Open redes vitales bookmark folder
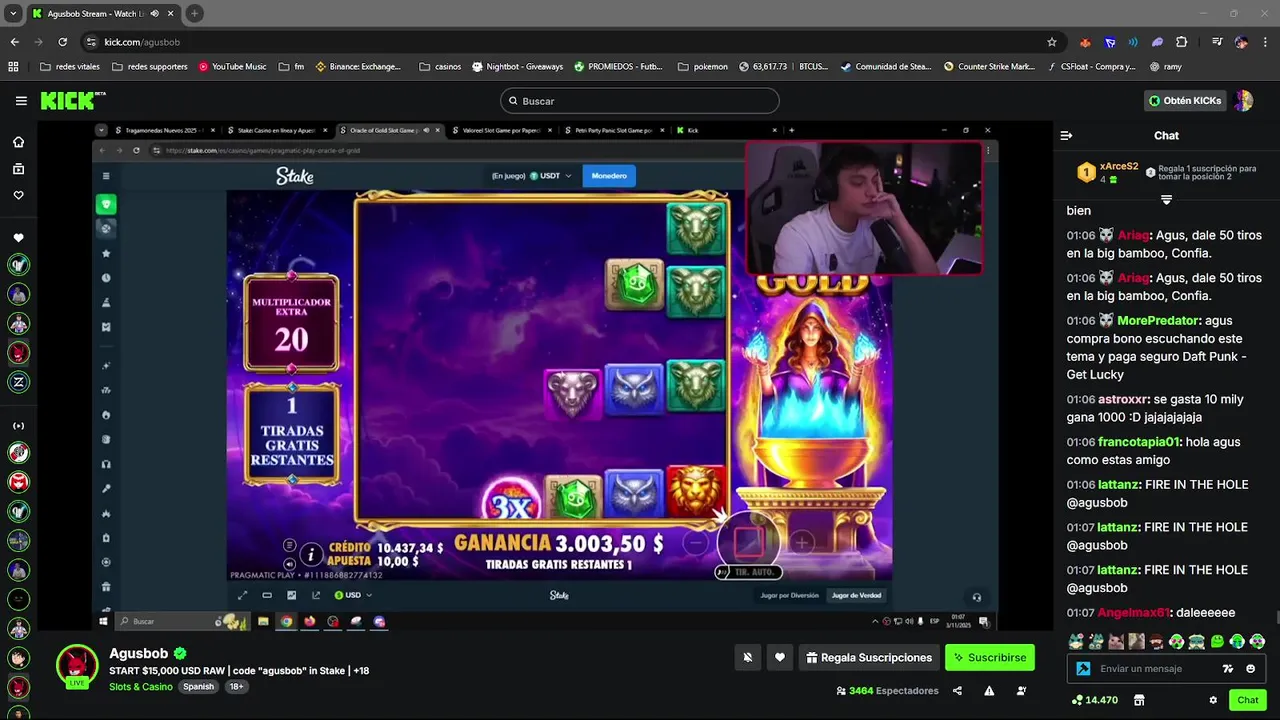This screenshot has width=1280, height=720. (70, 67)
